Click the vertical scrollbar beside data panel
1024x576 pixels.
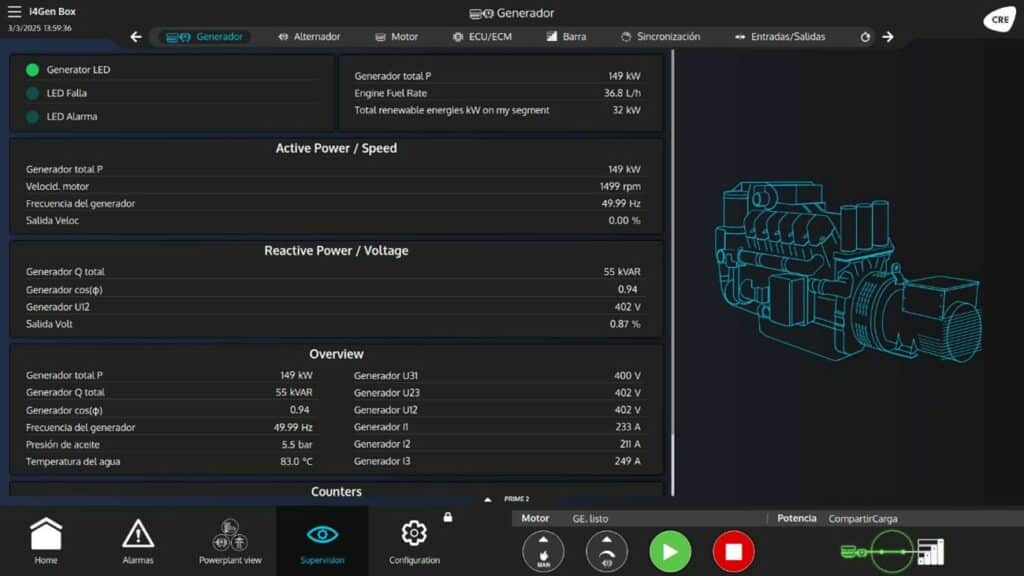pyautogui.click(x=673, y=270)
